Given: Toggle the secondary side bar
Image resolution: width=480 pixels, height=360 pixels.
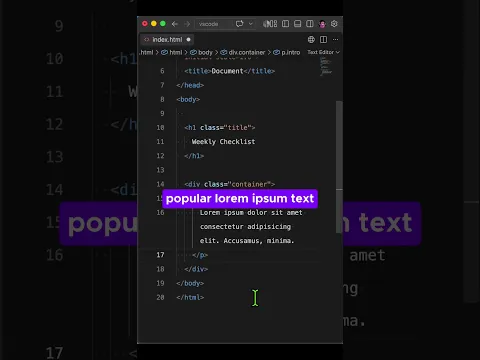Looking at the screenshot, I should pos(310,24).
